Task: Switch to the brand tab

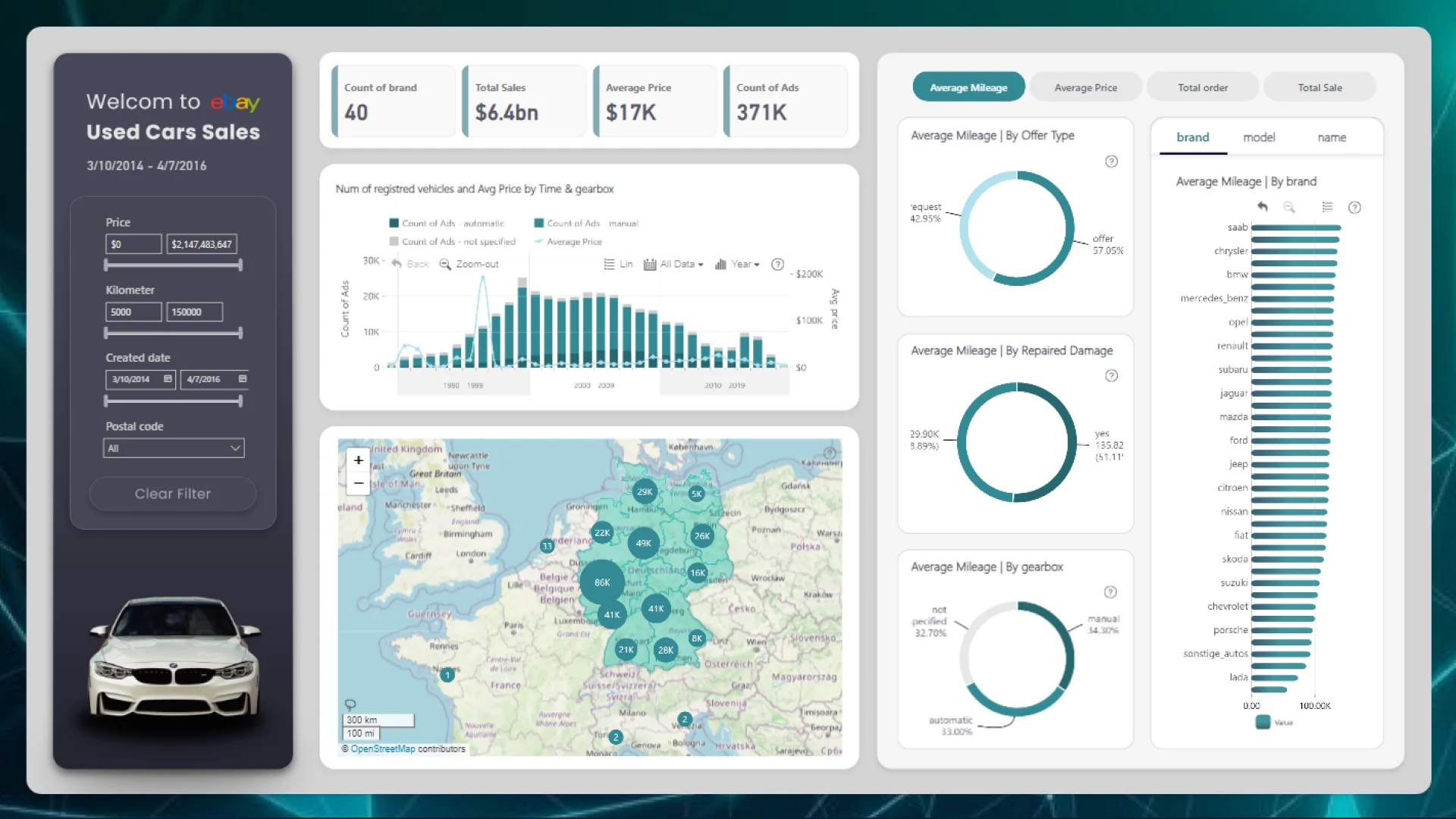Action: [1193, 137]
